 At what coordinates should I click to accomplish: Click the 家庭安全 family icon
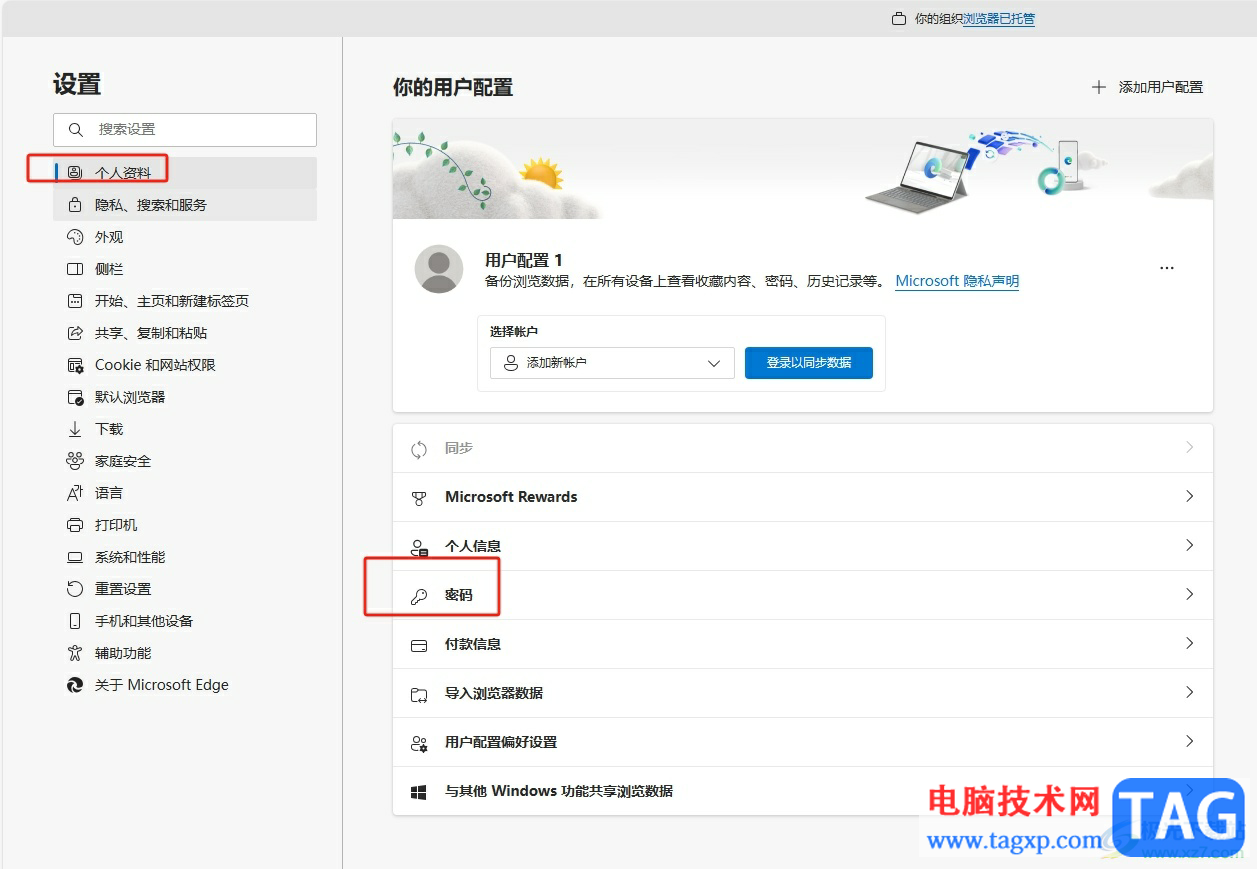point(75,461)
